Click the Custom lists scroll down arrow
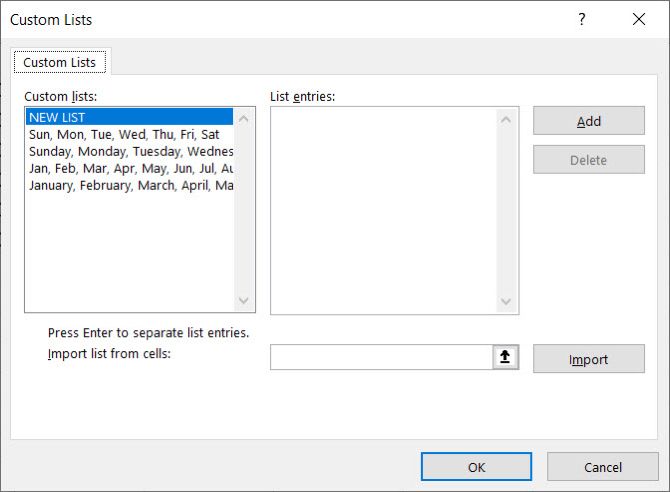This screenshot has width=670, height=492. tap(244, 301)
